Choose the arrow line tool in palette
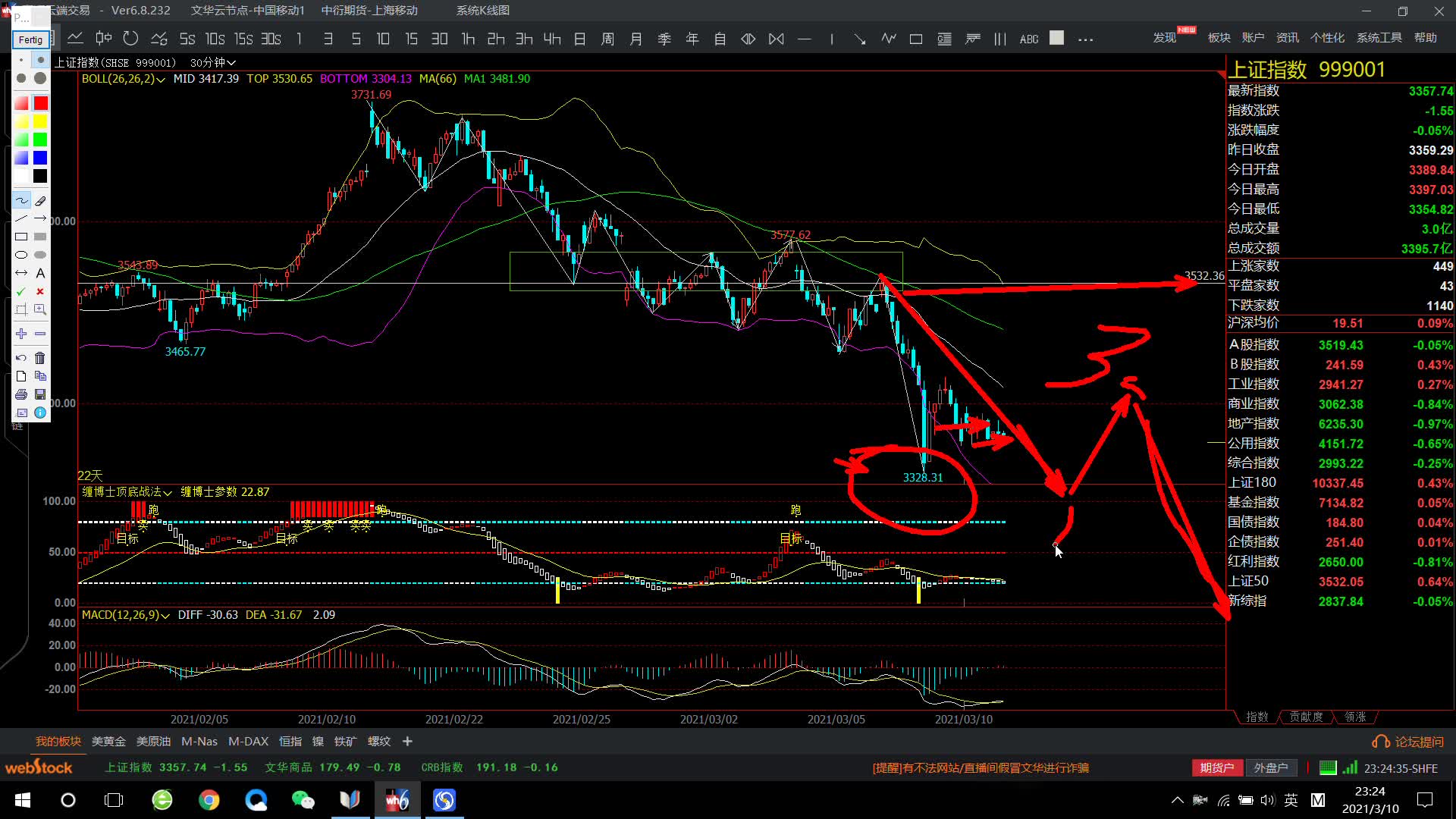The width and height of the screenshot is (1456, 819). coord(40,218)
